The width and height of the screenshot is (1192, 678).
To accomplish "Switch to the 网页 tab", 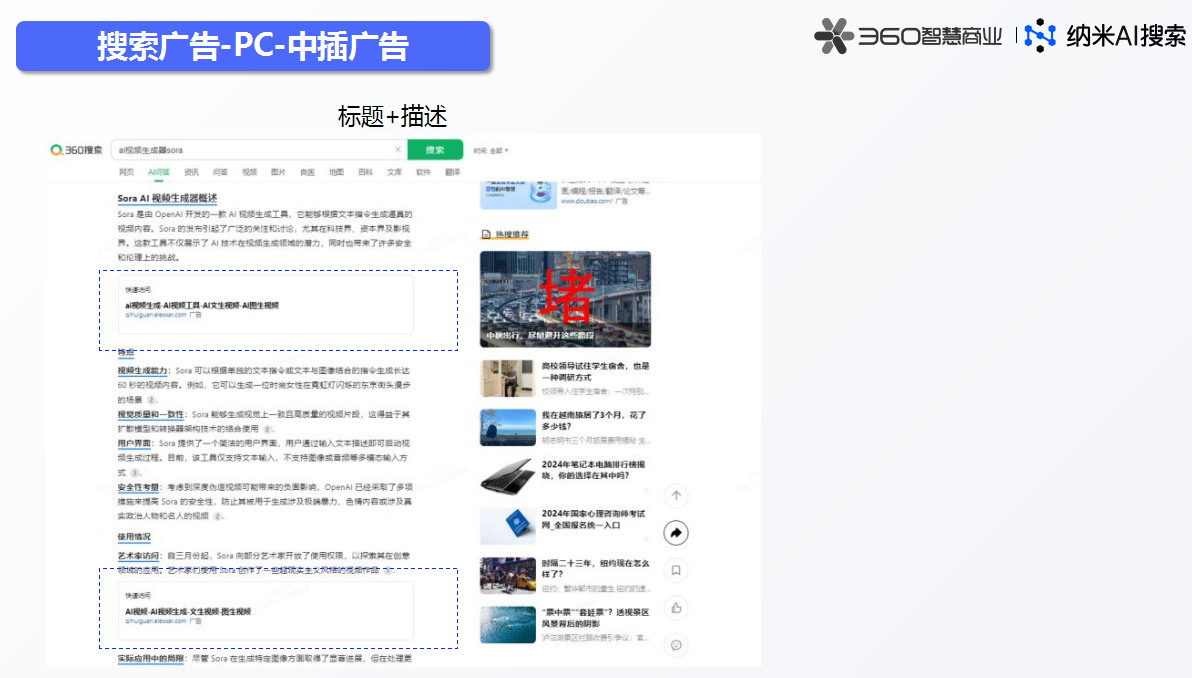I will [x=126, y=173].
